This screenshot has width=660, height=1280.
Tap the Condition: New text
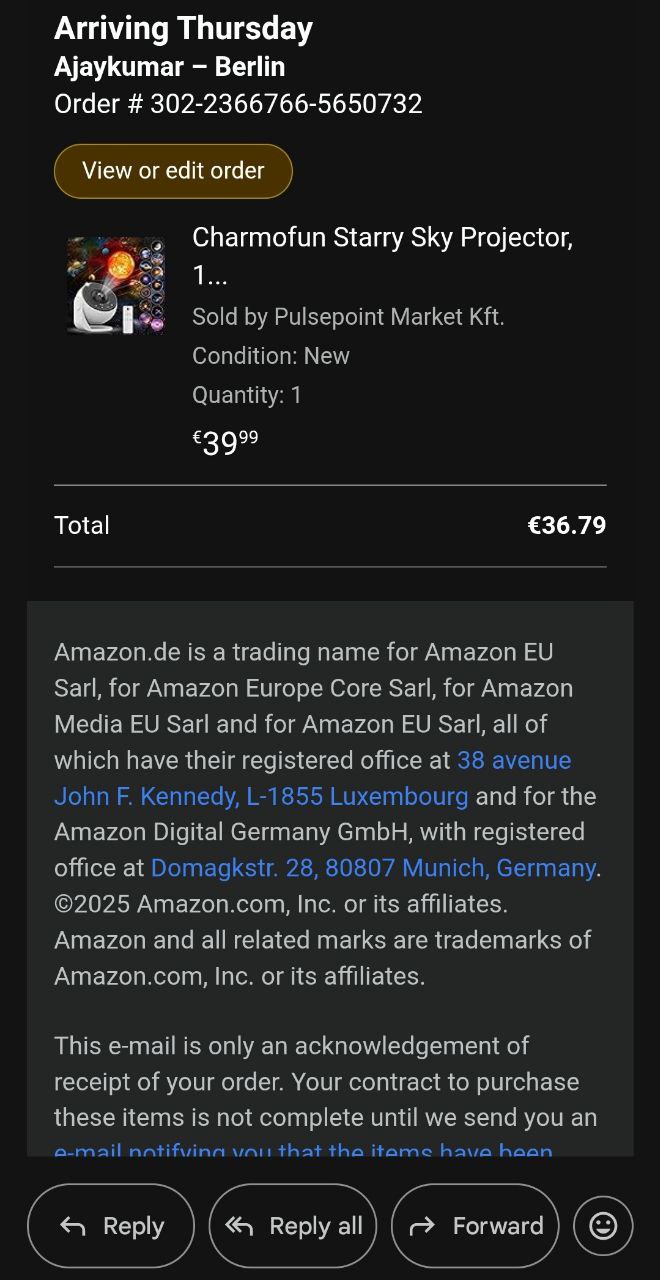[x=271, y=356]
